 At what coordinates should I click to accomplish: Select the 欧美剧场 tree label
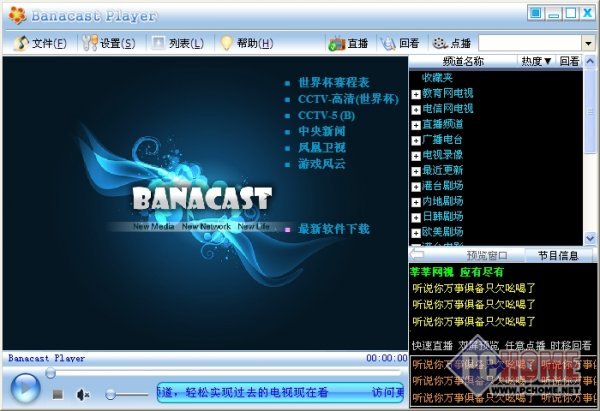443,232
